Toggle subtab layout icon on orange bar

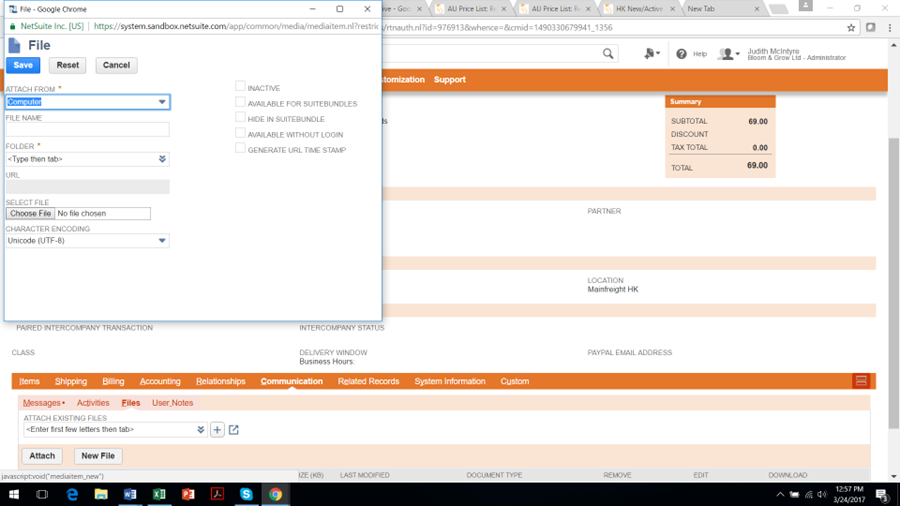pyautogui.click(x=861, y=381)
